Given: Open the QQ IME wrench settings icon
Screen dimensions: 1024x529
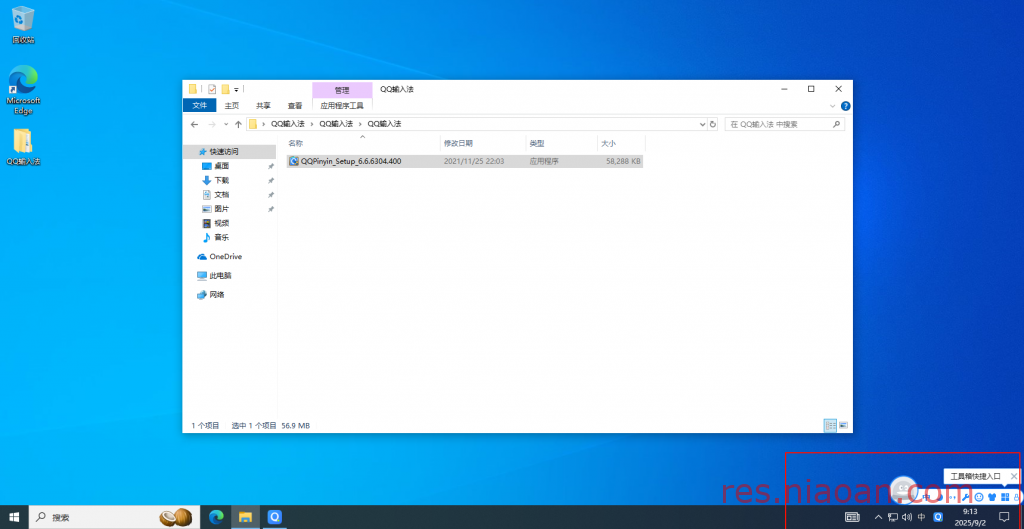Looking at the screenshot, I should coord(965,497).
